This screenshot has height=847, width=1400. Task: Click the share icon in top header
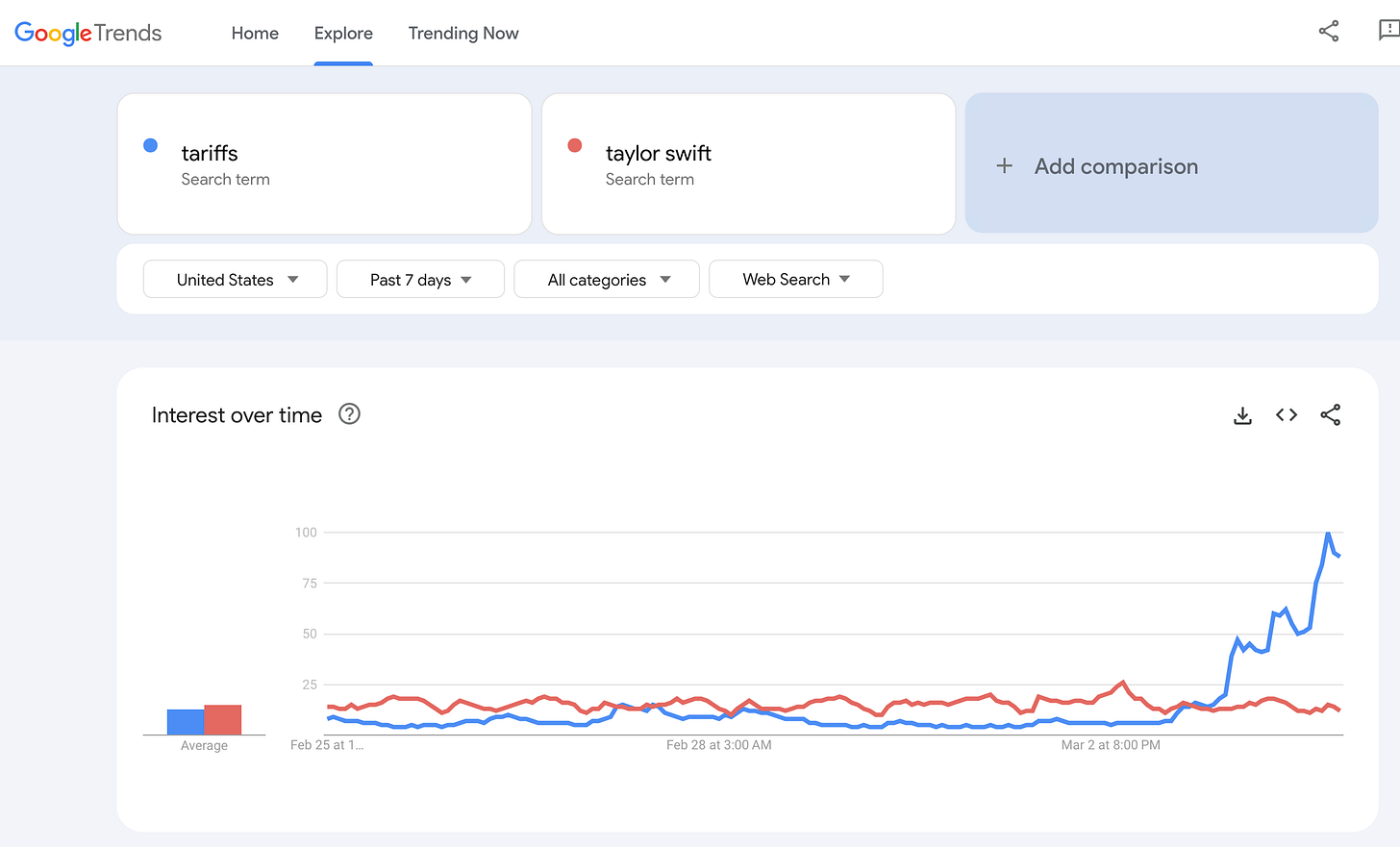tap(1329, 32)
